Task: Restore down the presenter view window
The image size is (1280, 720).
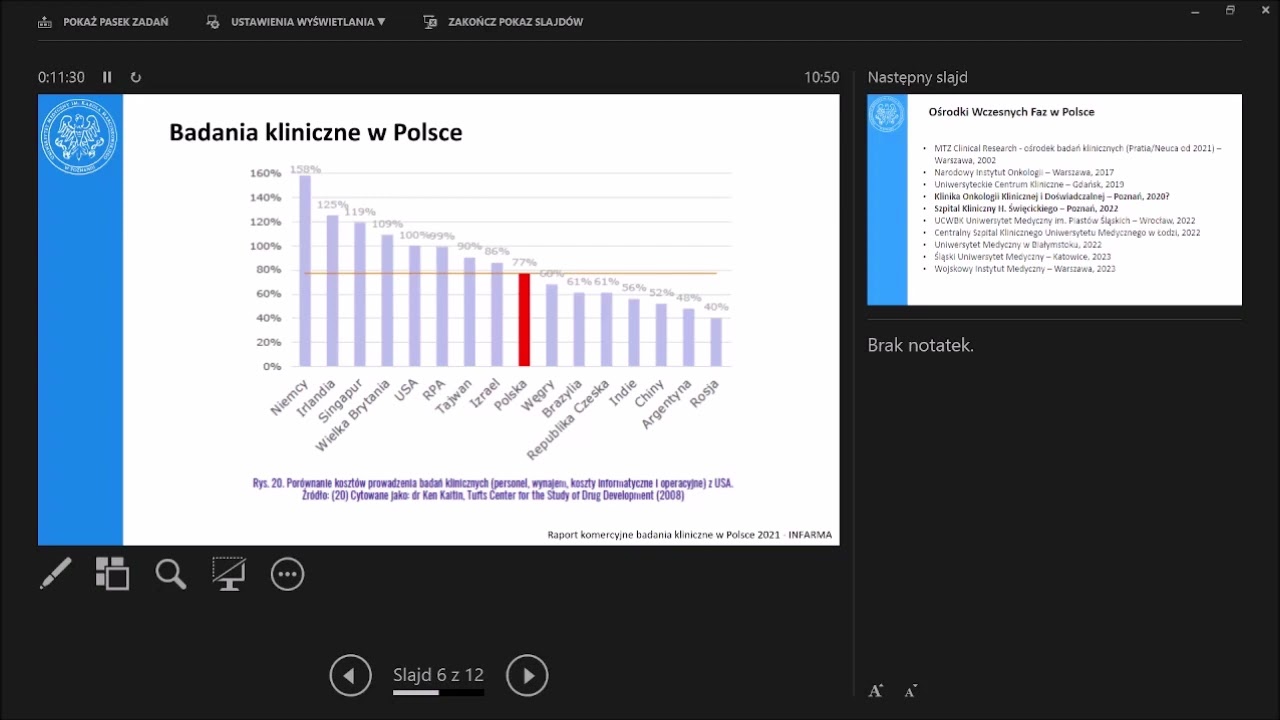Action: (1230, 10)
